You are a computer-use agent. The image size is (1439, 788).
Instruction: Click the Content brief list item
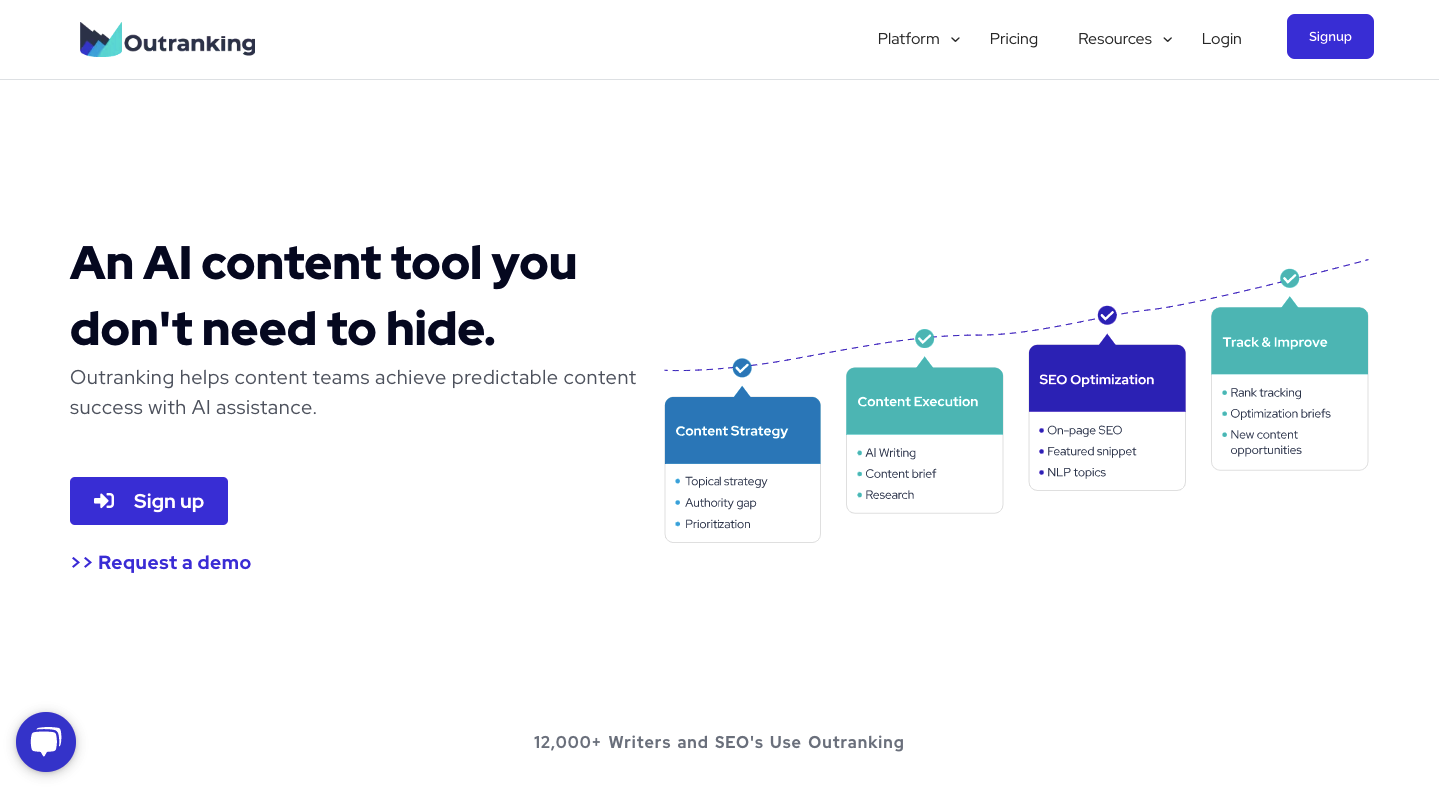coord(897,474)
